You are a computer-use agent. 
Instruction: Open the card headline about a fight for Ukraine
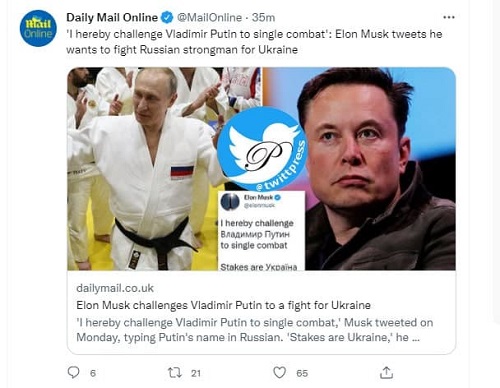click(223, 305)
